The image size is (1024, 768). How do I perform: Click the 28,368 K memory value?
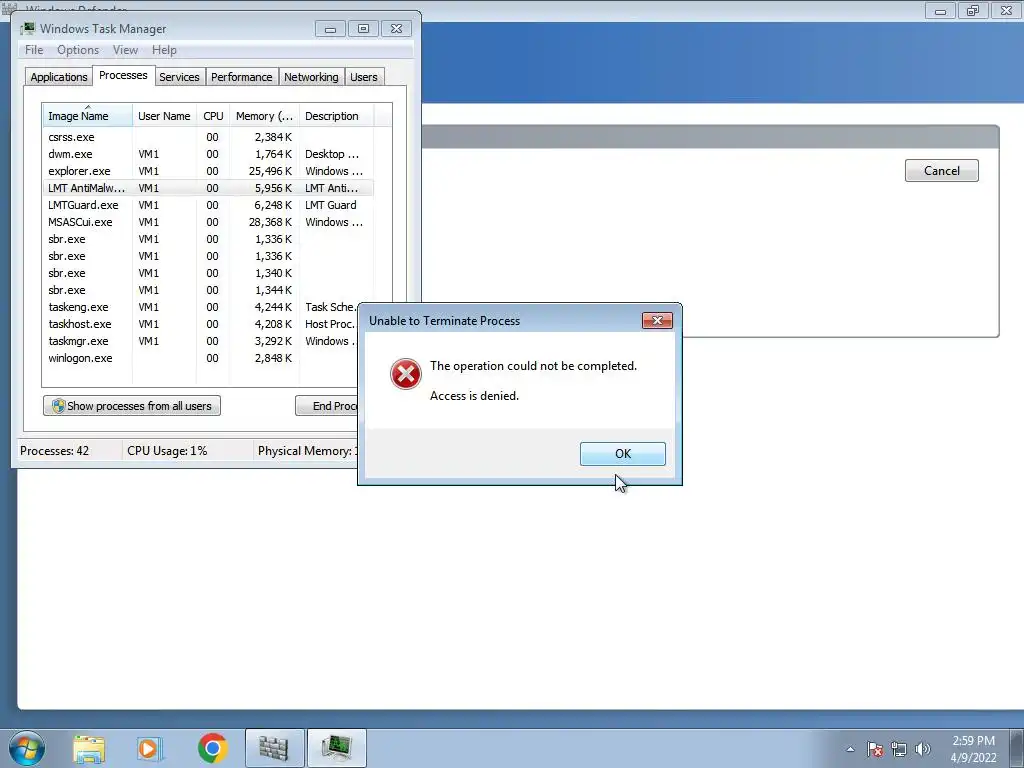tap(270, 222)
